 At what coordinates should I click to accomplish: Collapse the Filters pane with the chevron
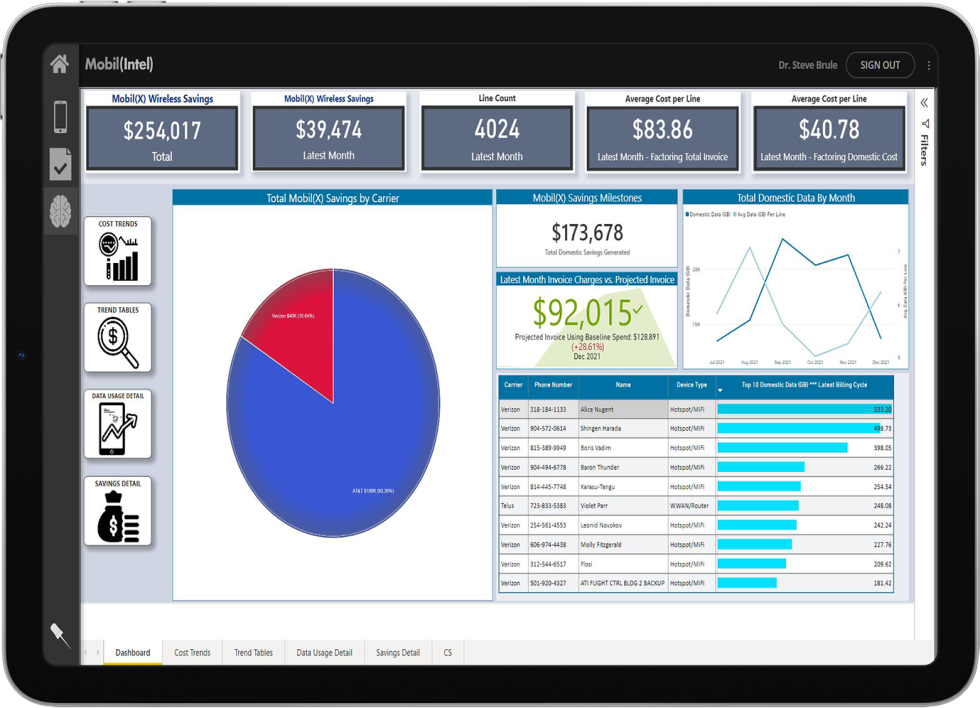(x=923, y=101)
